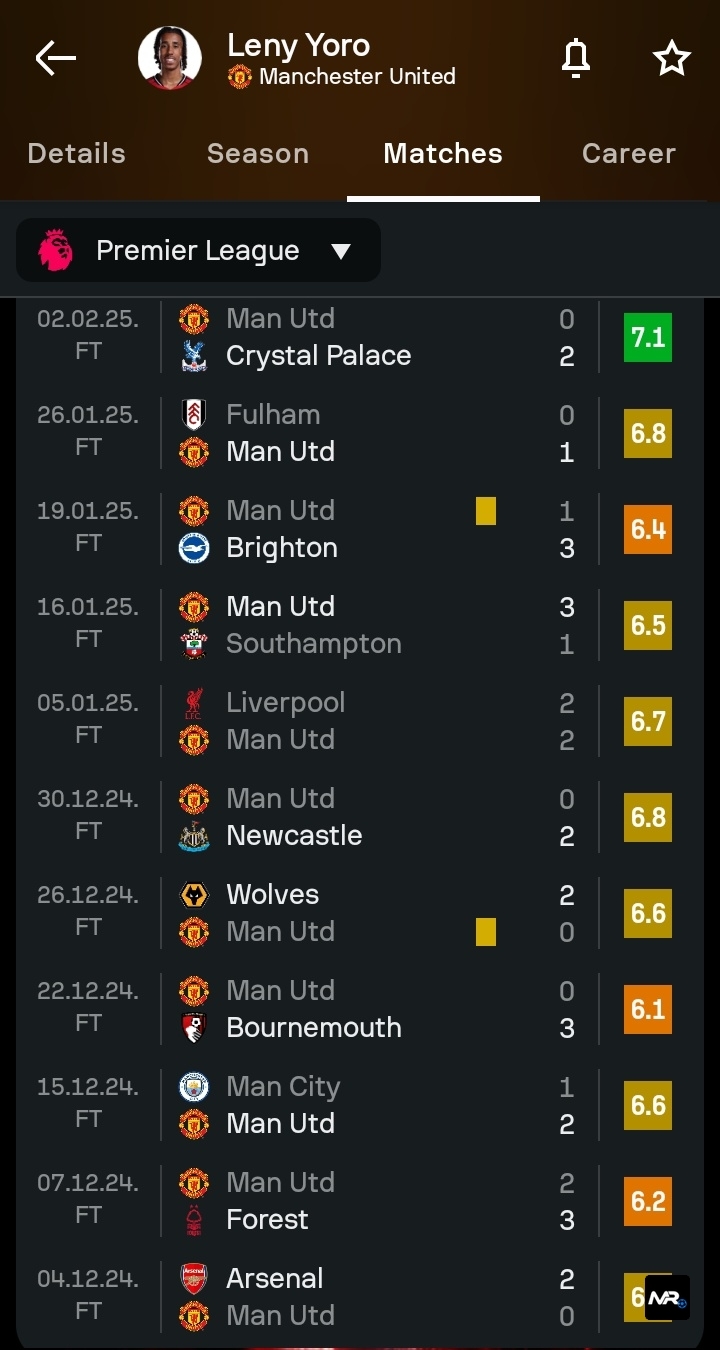
Task: Tap the Man City club crest
Action: tap(193, 1086)
